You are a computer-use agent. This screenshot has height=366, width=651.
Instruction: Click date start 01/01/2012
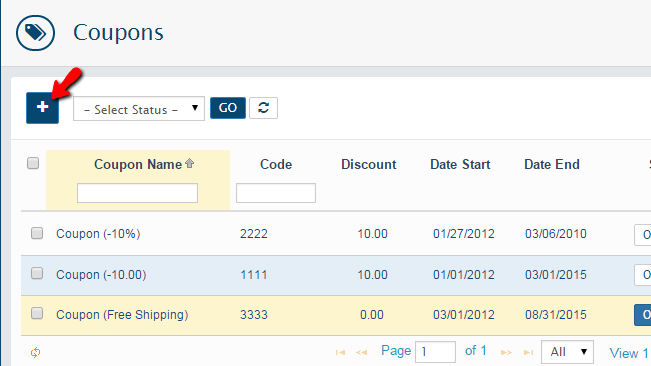464,275
